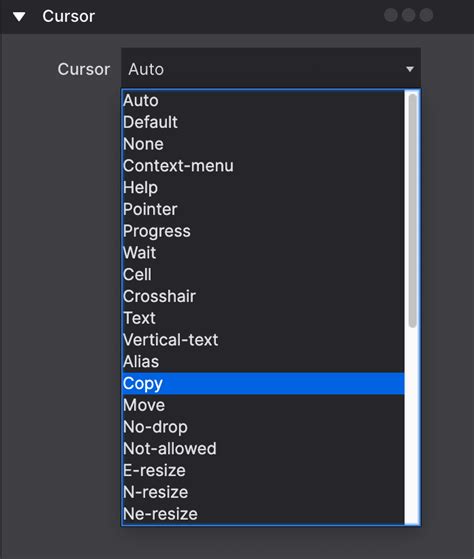The image size is (474, 559).
Task: Choose the Help cursor option
Action: (x=263, y=188)
